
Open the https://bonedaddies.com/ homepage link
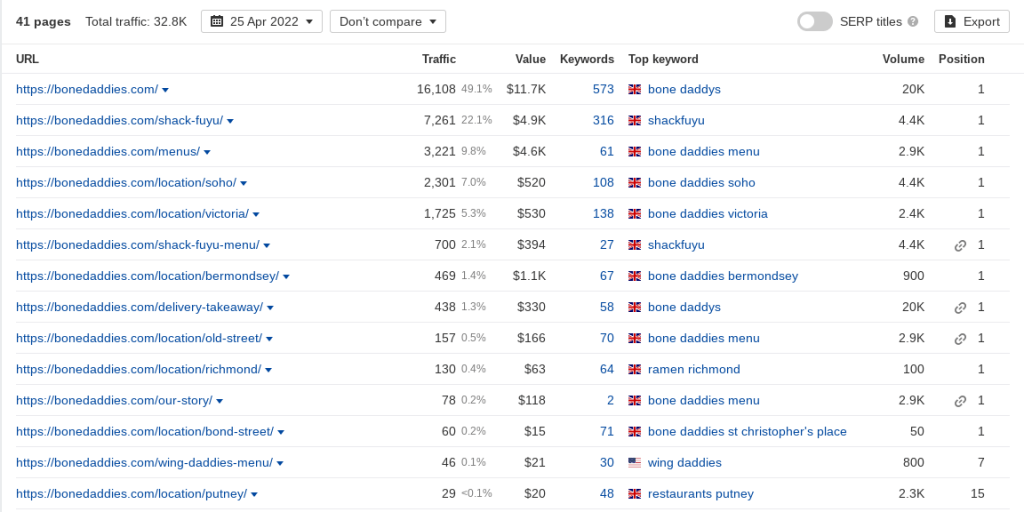87,89
